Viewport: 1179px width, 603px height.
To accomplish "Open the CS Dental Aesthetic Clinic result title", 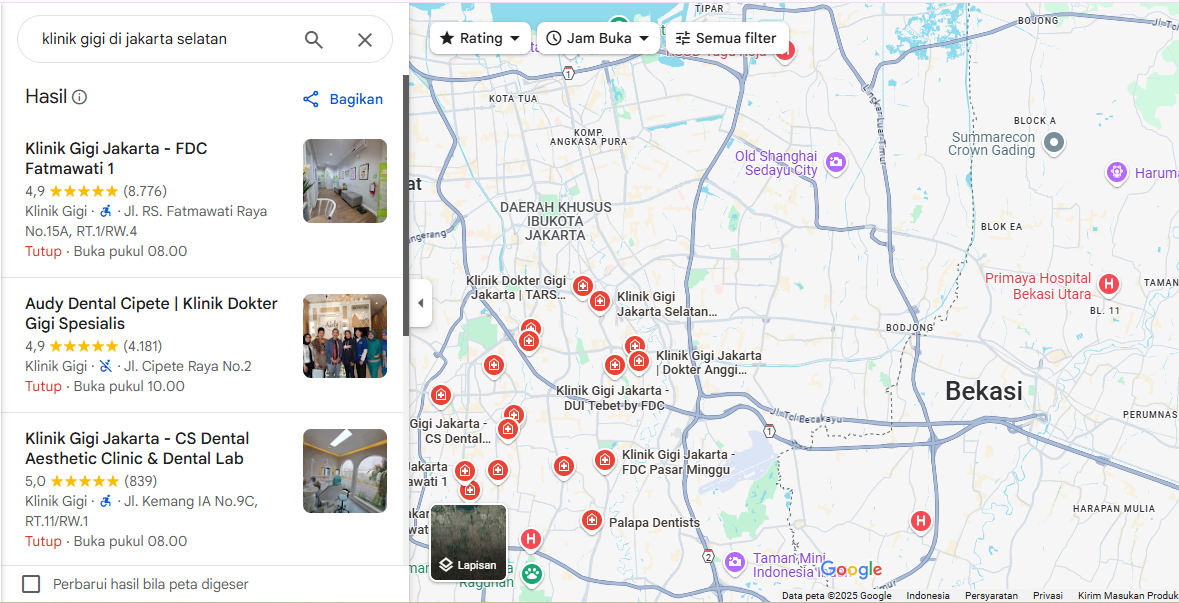I will pos(137,448).
